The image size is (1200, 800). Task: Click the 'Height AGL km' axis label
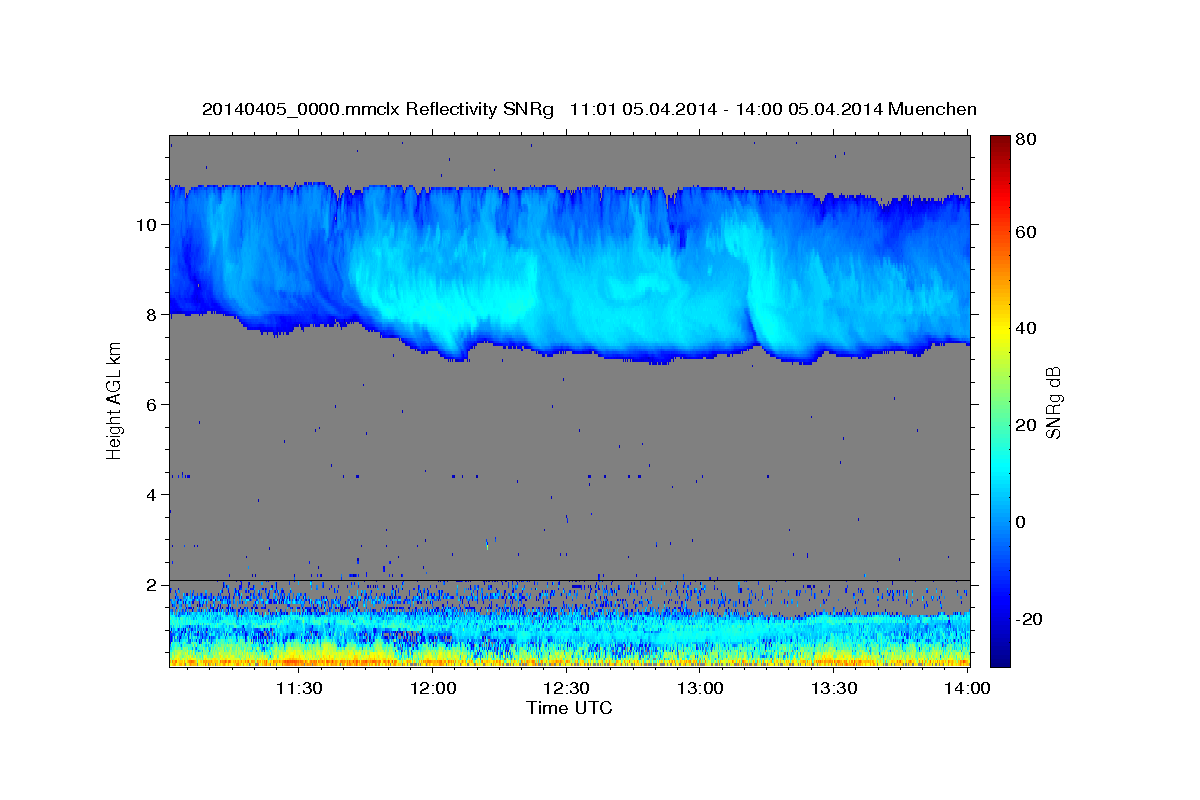[115, 399]
